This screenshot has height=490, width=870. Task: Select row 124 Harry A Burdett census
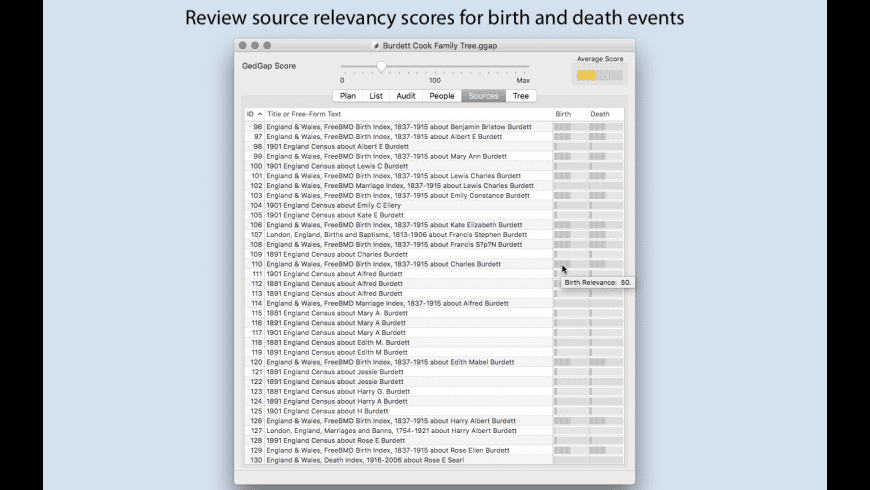click(x=434, y=401)
